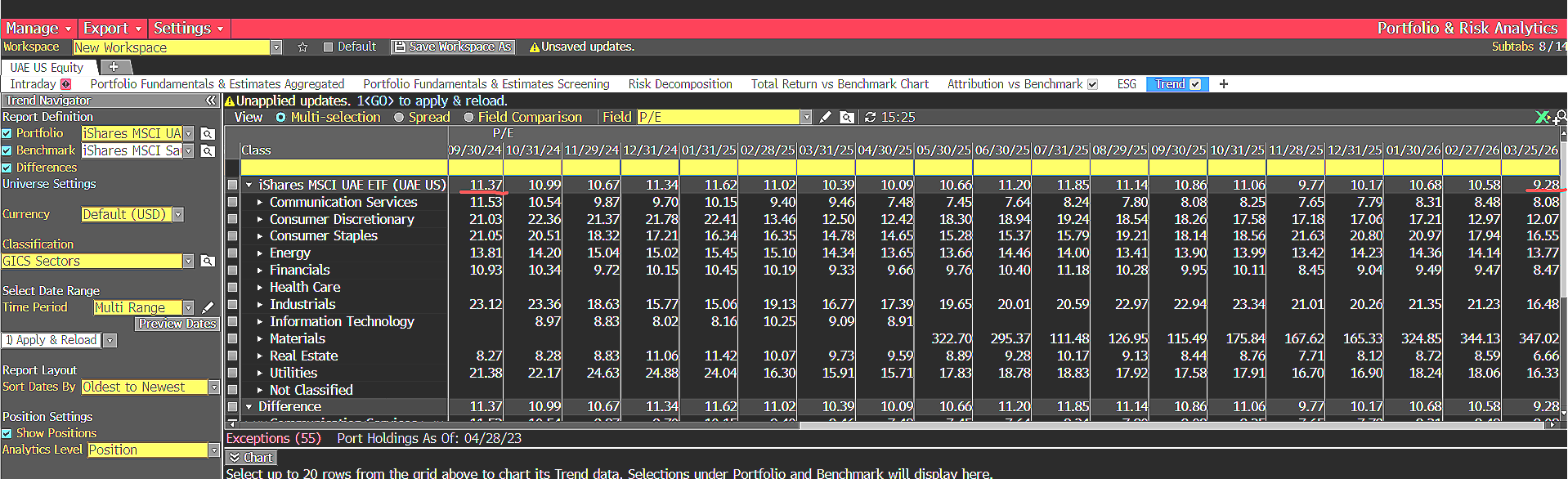Click the Apply & Reload button
Screen dimensions: 1568x479
pos(51,341)
